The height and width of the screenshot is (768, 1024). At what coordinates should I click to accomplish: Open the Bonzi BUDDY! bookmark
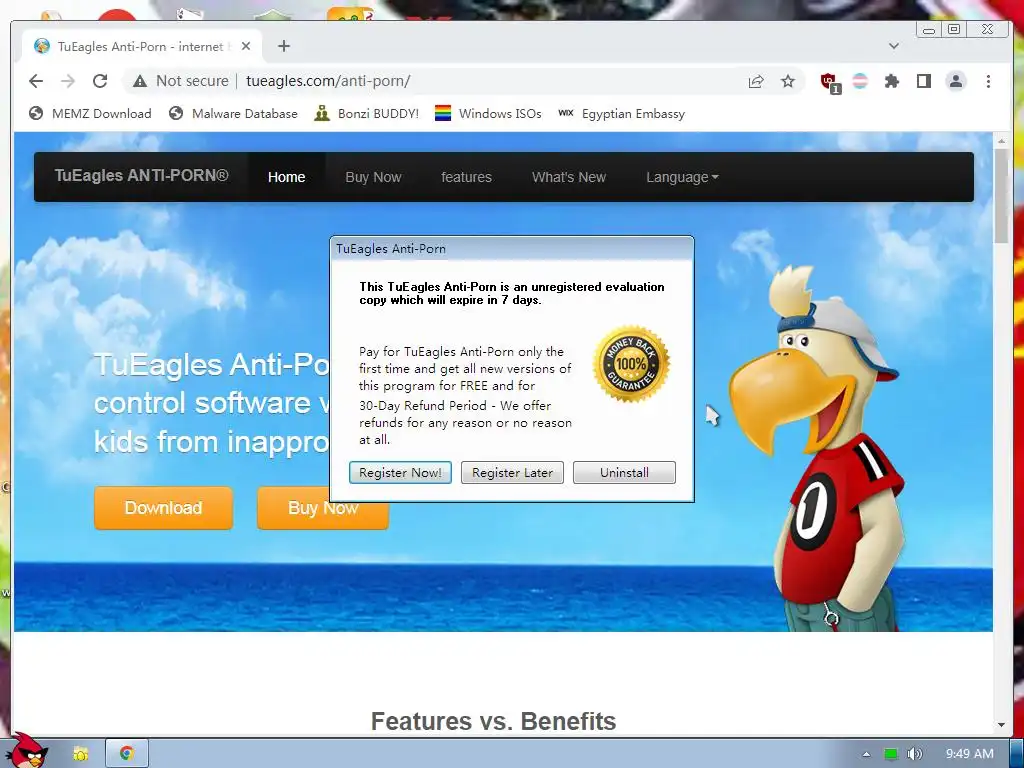(x=366, y=114)
